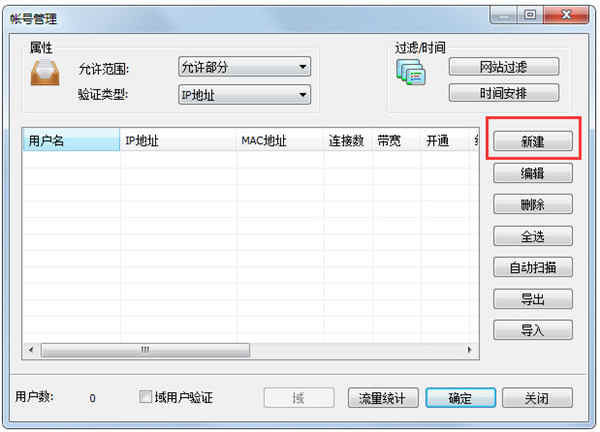The width and height of the screenshot is (600, 432).
Task: Click the horizontal scrollbar right arrow
Action: tap(470, 349)
